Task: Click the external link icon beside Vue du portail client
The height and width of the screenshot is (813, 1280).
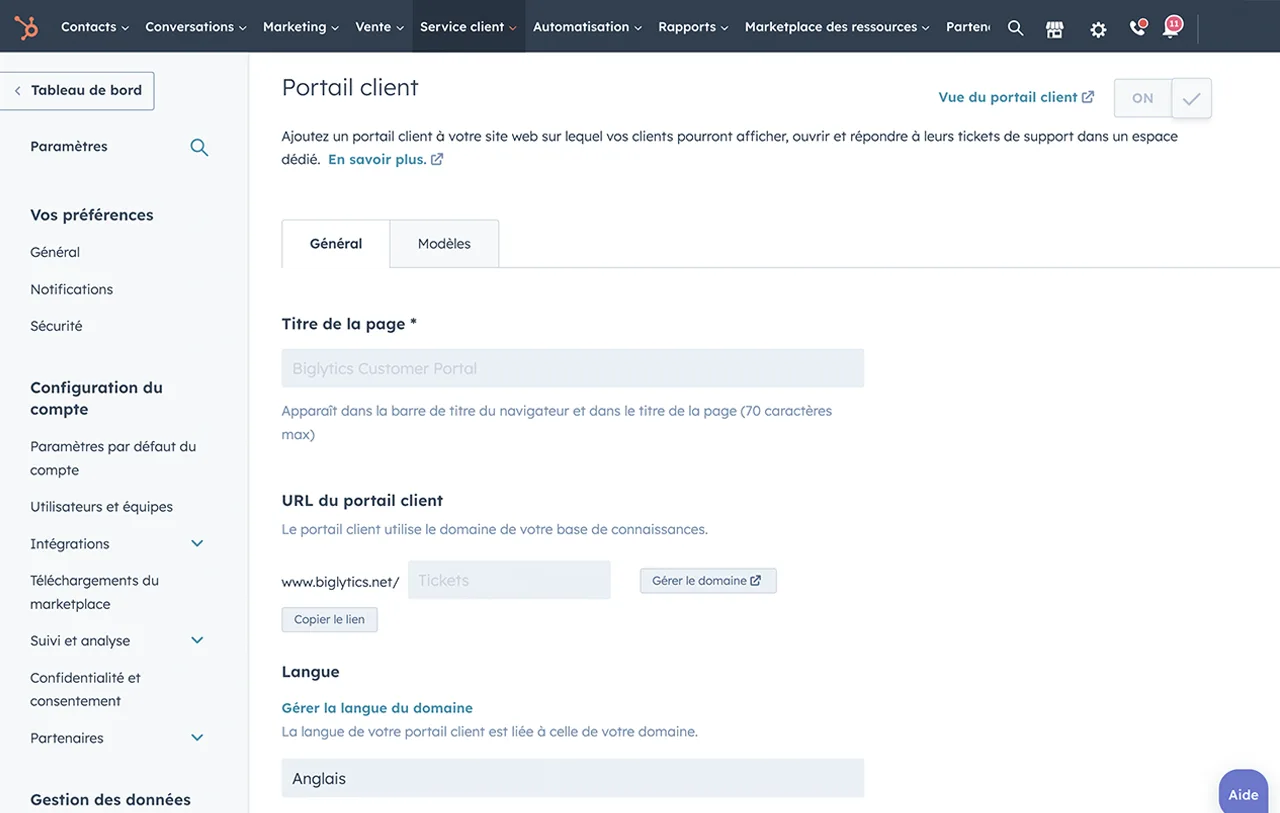Action: [x=1087, y=96]
